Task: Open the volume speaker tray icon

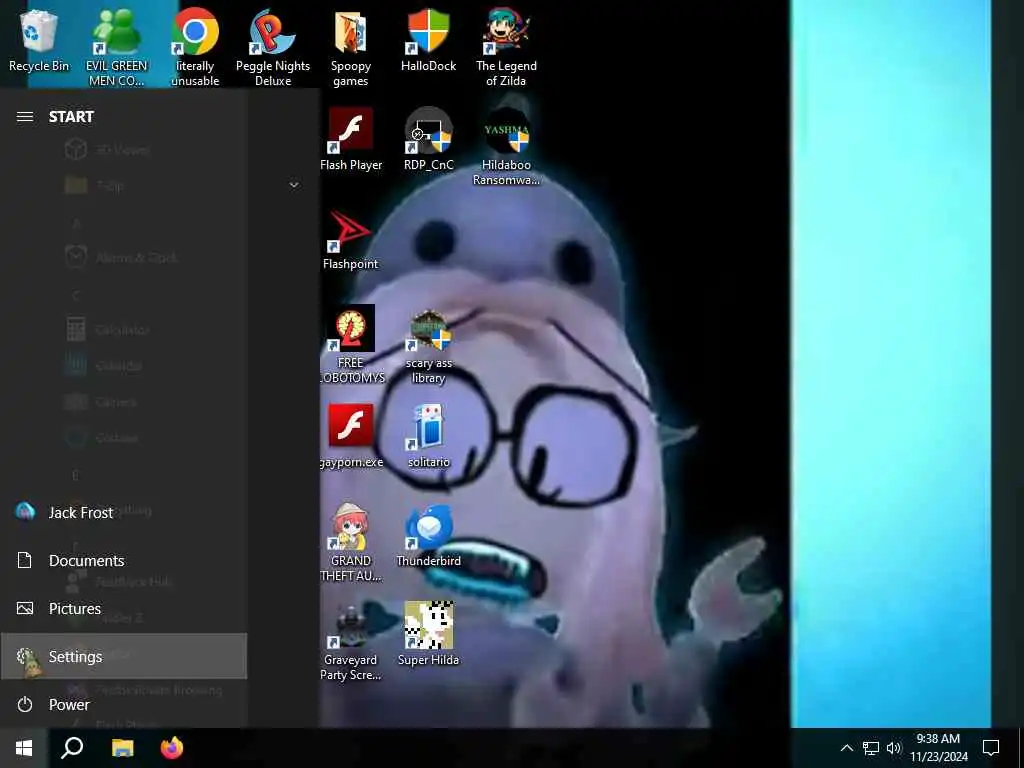Action: 894,748
